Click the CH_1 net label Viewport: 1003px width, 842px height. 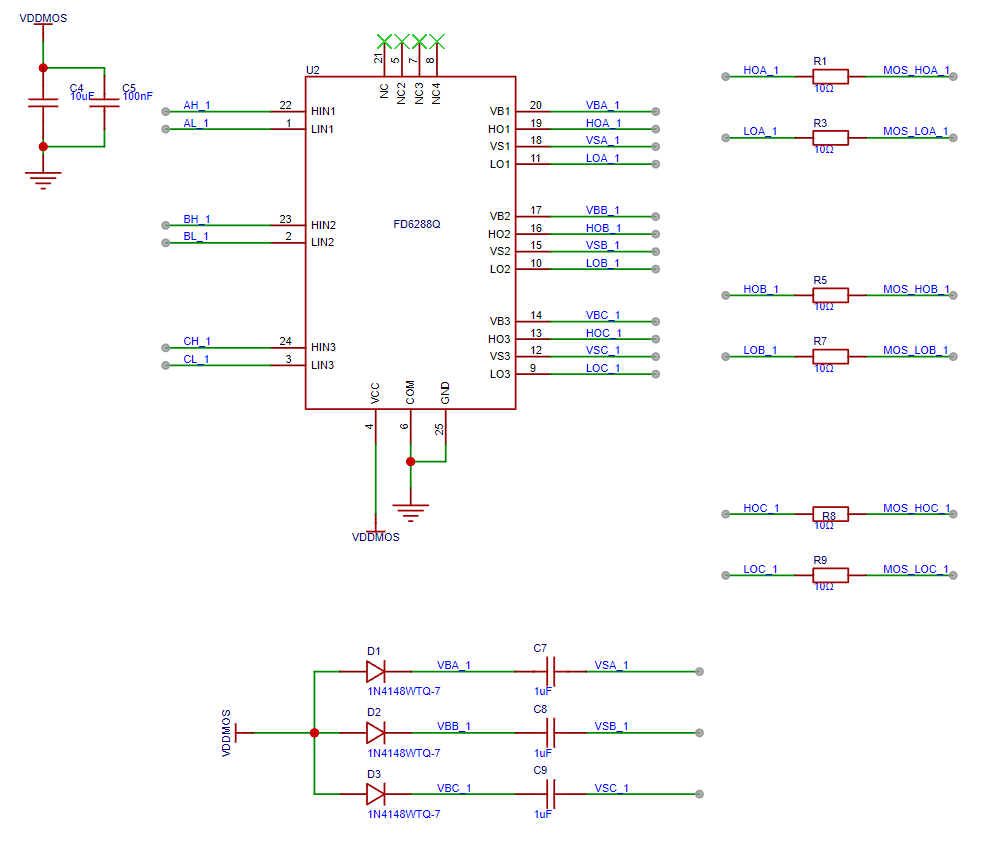196,342
